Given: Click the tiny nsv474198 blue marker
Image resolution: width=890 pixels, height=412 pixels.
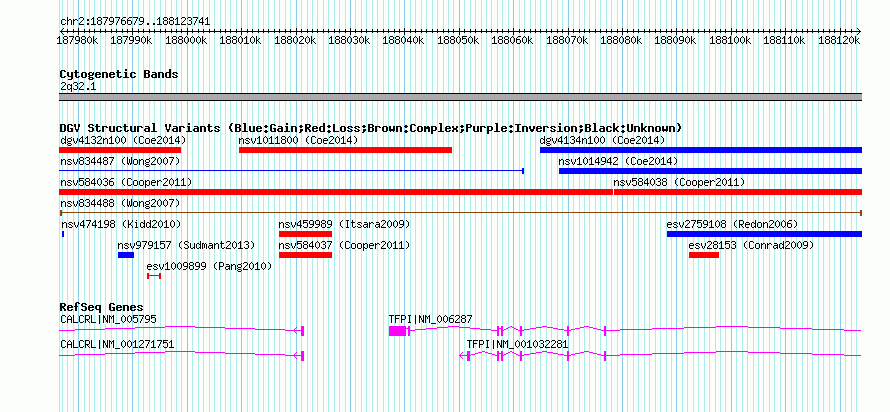Looking at the screenshot, I should click(x=62, y=234).
